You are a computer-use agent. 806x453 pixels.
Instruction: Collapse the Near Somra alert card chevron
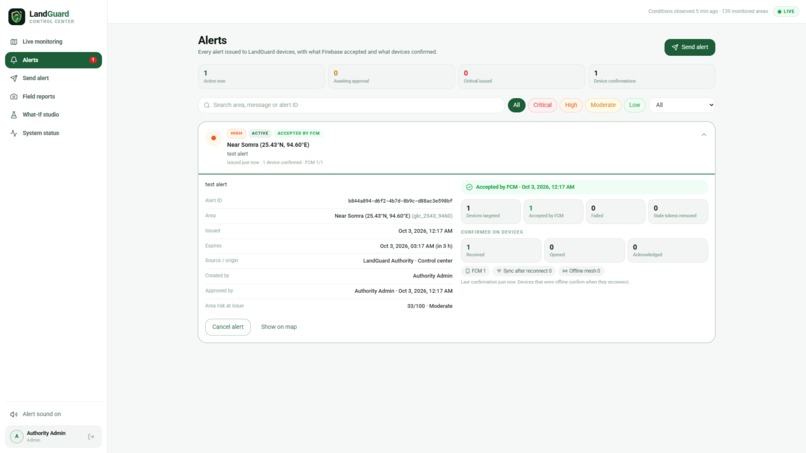[704, 135]
